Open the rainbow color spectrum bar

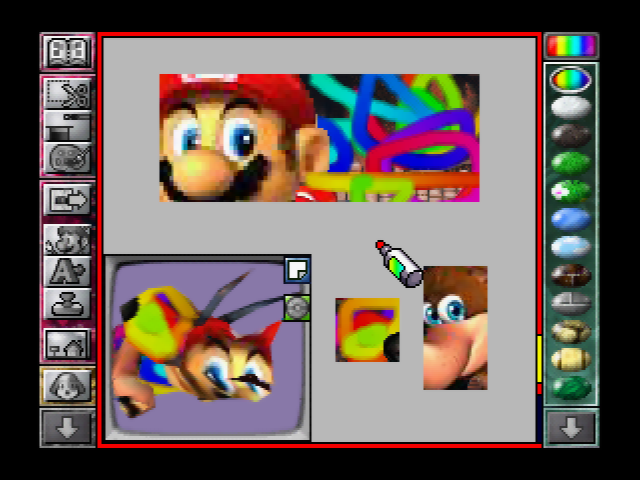pos(571,46)
